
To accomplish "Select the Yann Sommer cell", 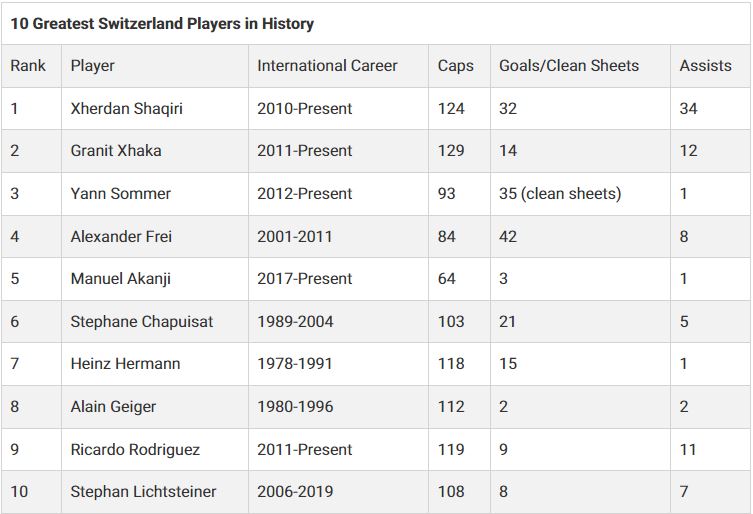I will (155, 194).
